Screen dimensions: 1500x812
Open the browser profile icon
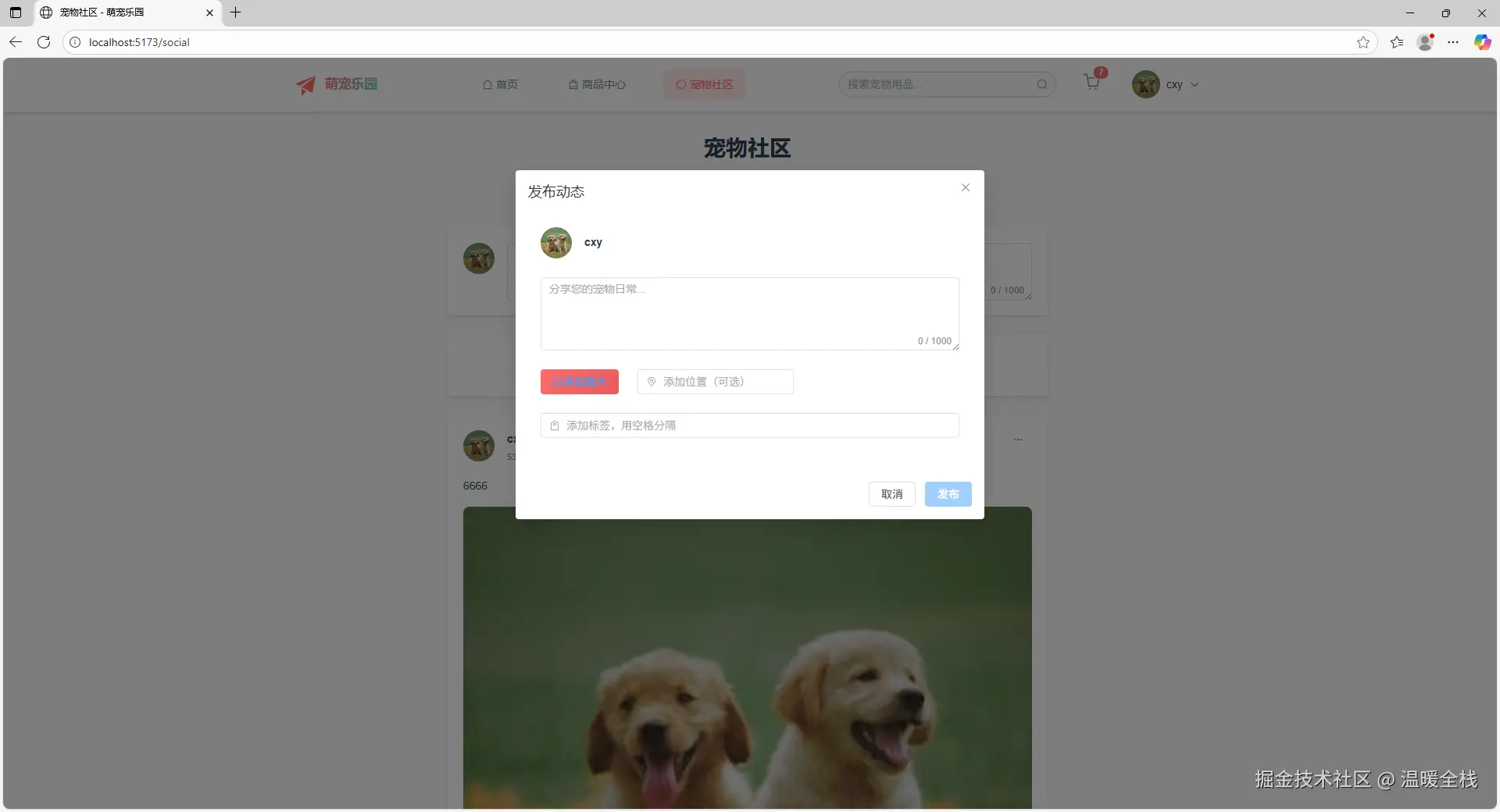point(1426,42)
